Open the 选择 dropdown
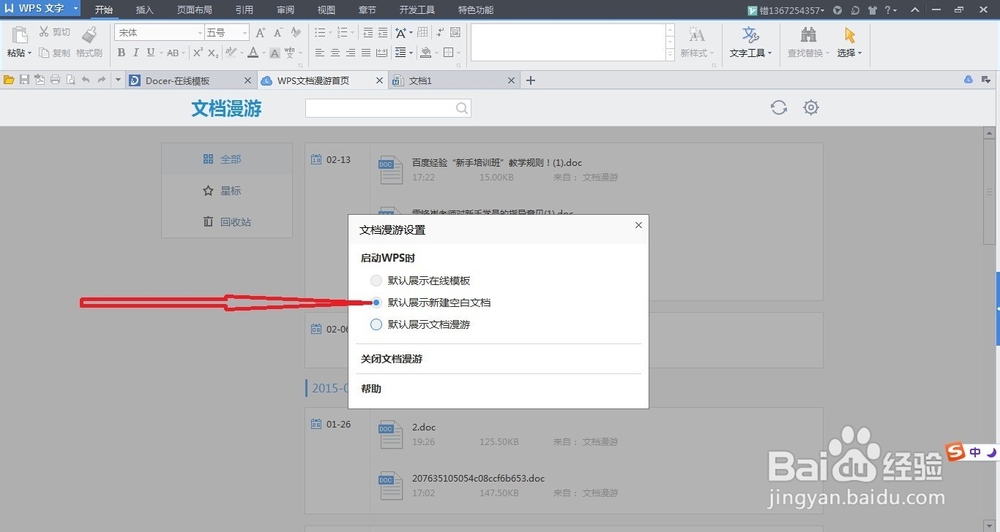This screenshot has height=532, width=1000. [x=849, y=53]
